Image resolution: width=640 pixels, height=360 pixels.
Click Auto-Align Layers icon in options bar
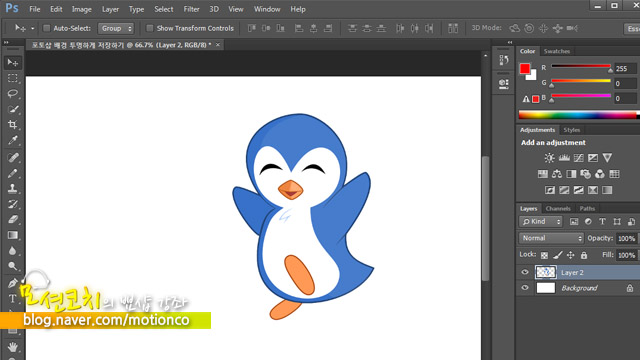click(453, 28)
